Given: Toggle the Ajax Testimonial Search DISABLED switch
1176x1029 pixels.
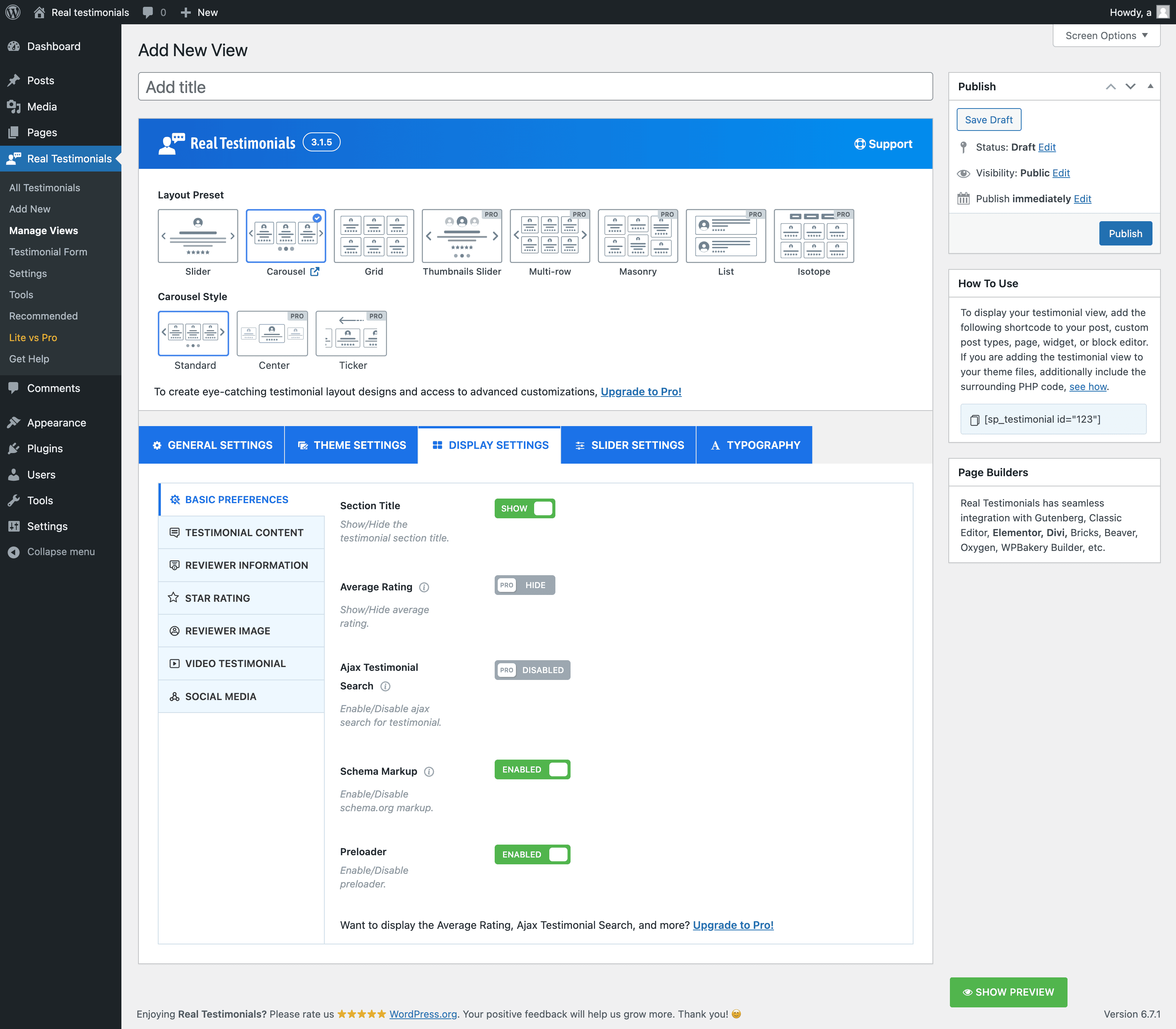Looking at the screenshot, I should 532,670.
